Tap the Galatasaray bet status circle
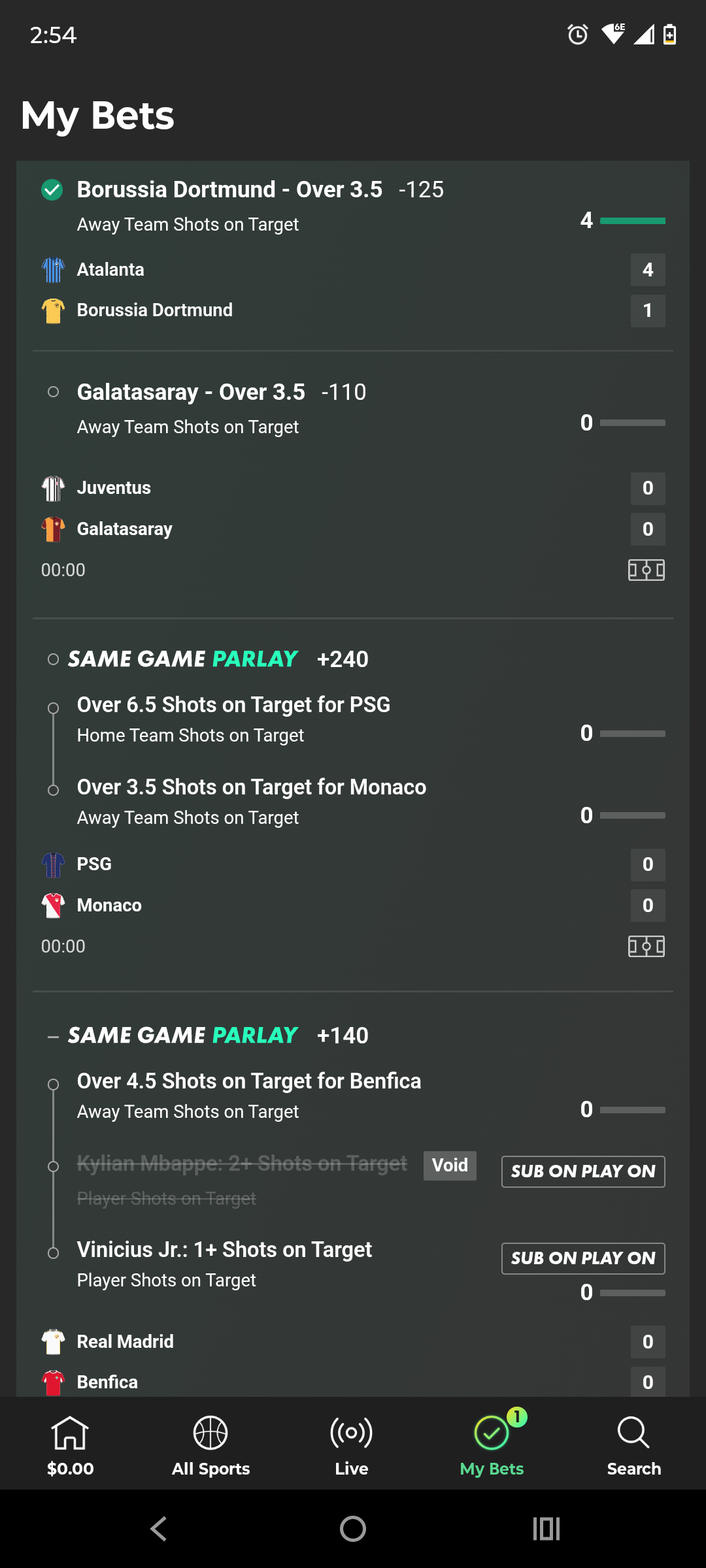 click(x=54, y=392)
